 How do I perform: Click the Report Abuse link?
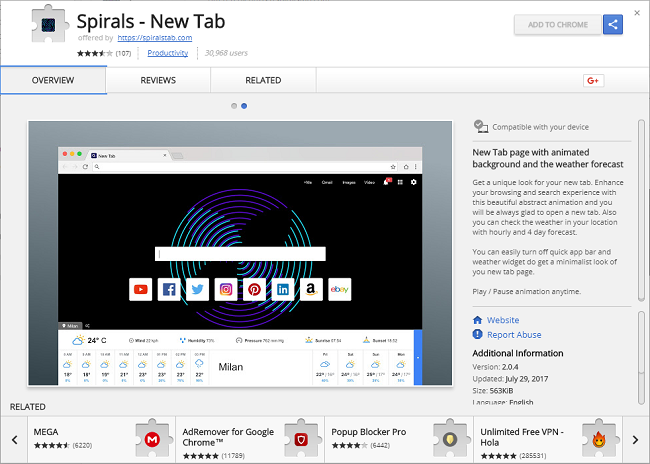(x=514, y=335)
